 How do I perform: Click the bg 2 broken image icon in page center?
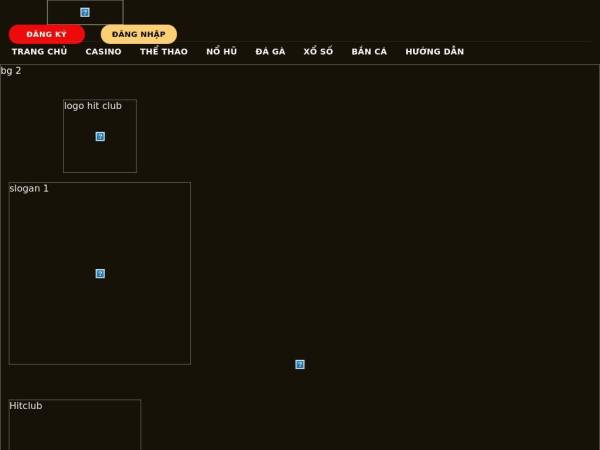coord(300,364)
